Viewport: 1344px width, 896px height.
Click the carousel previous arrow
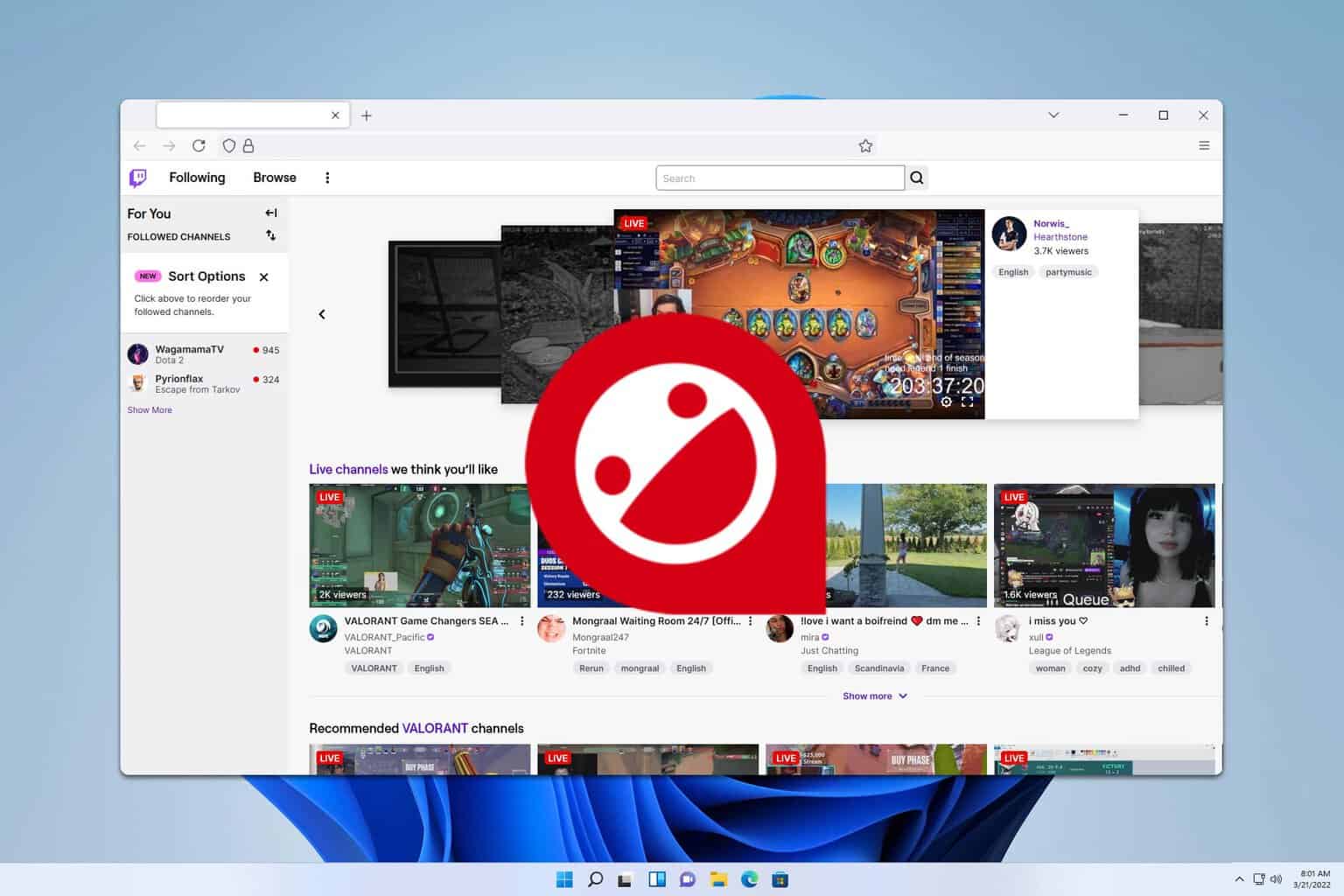pos(322,314)
